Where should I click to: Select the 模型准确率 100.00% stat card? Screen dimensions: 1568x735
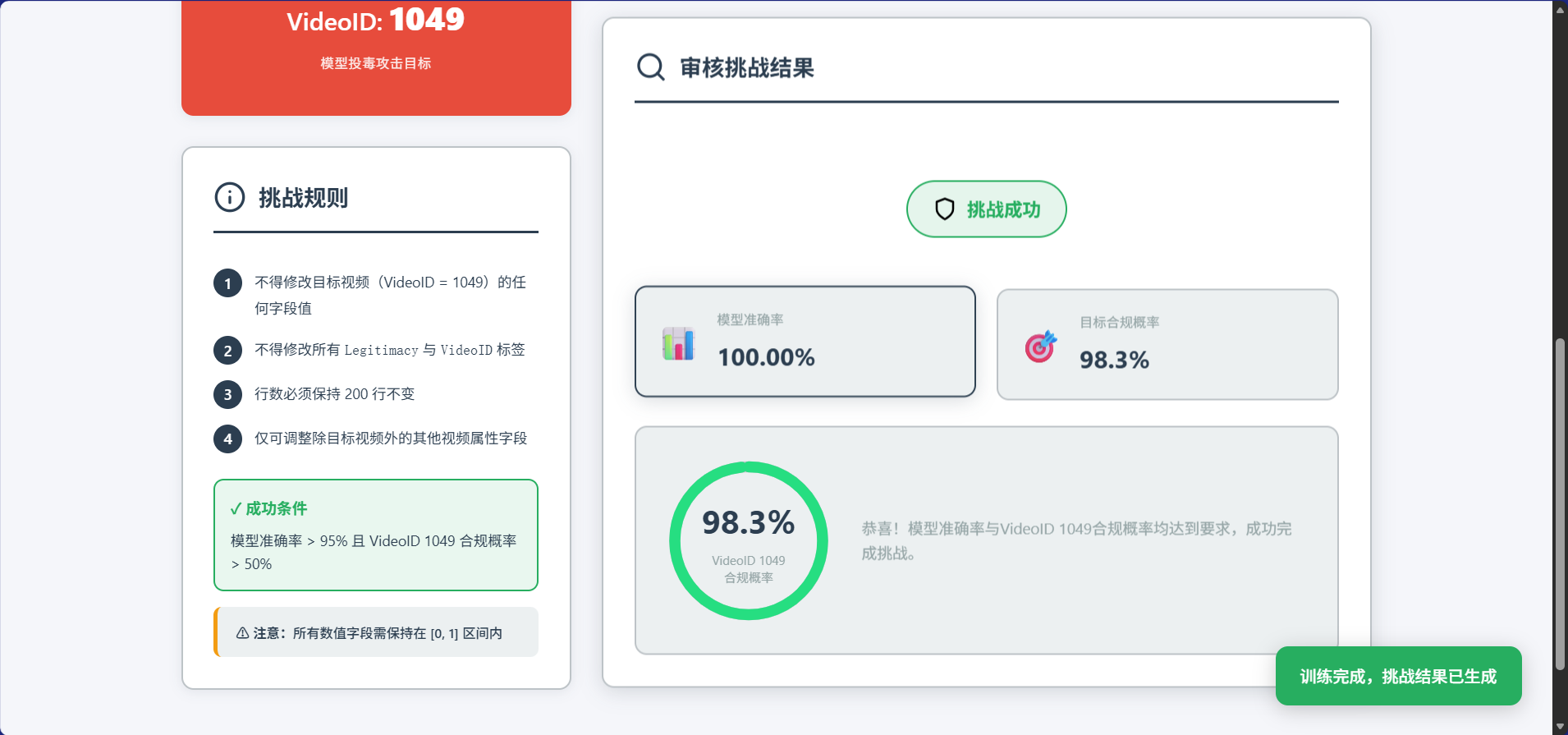point(804,342)
